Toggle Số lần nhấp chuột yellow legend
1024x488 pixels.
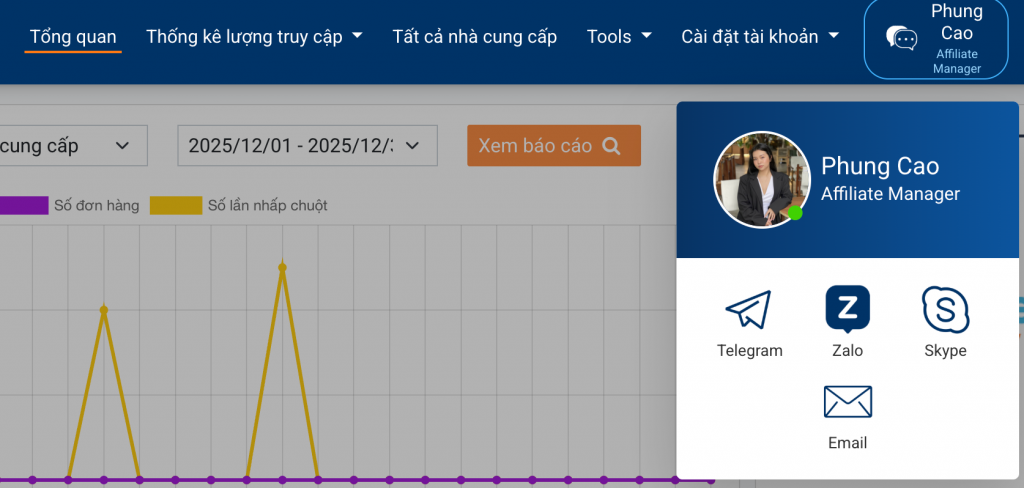point(175,206)
